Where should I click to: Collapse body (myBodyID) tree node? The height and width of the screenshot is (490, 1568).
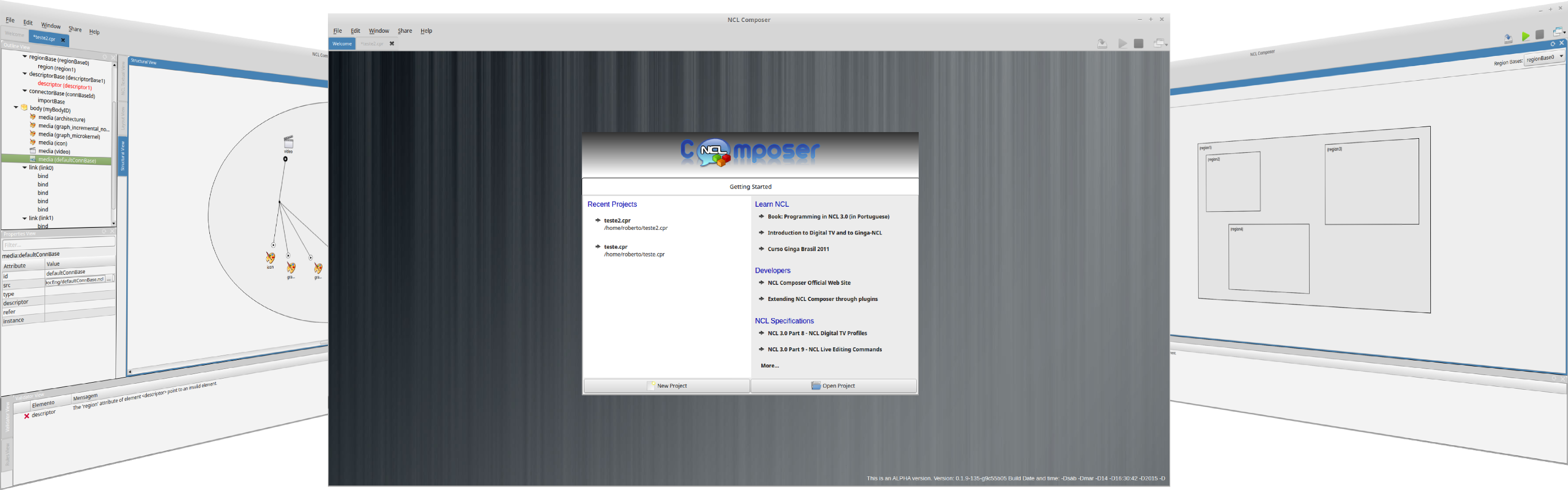(16, 107)
